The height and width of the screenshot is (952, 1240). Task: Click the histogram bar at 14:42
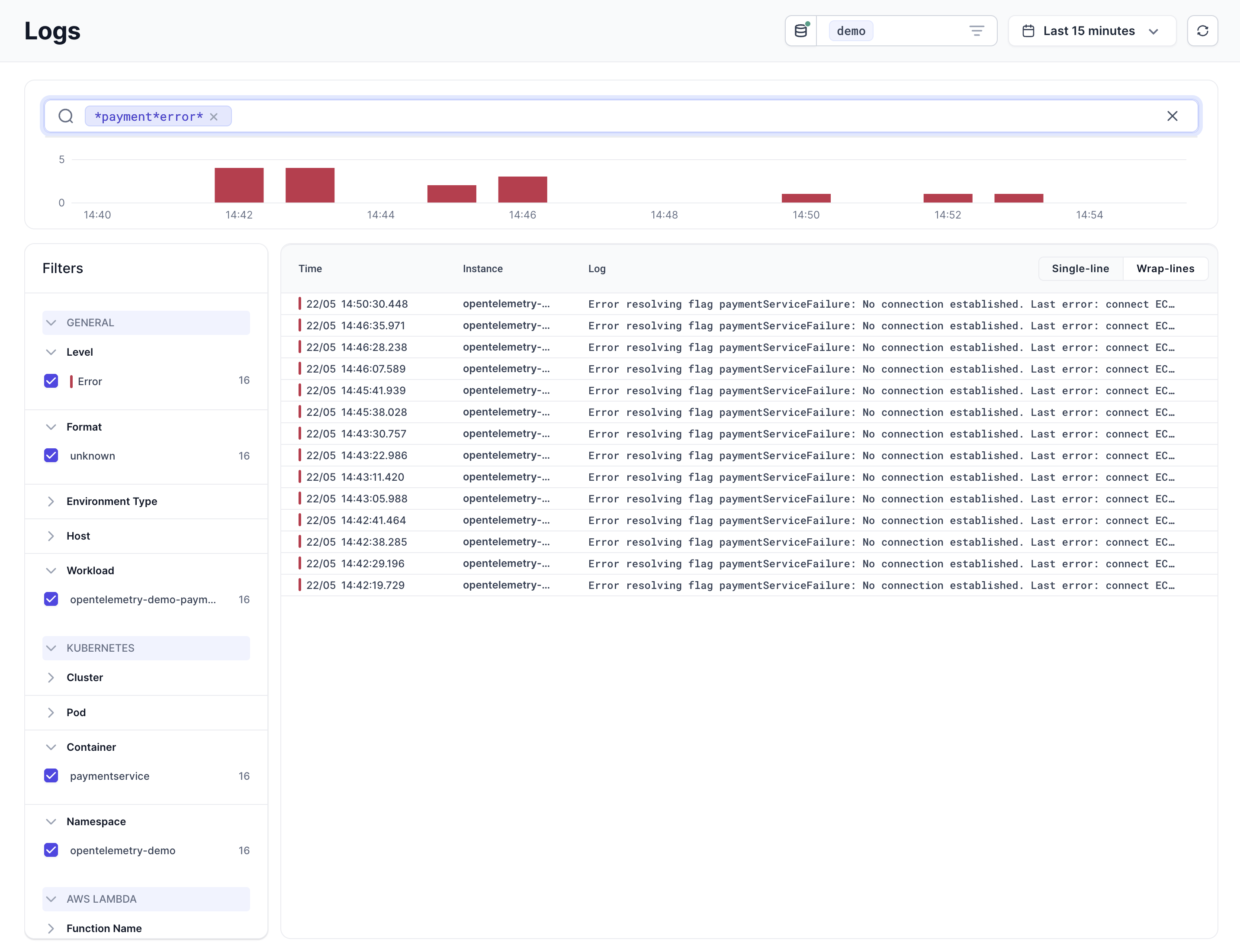coord(239,185)
